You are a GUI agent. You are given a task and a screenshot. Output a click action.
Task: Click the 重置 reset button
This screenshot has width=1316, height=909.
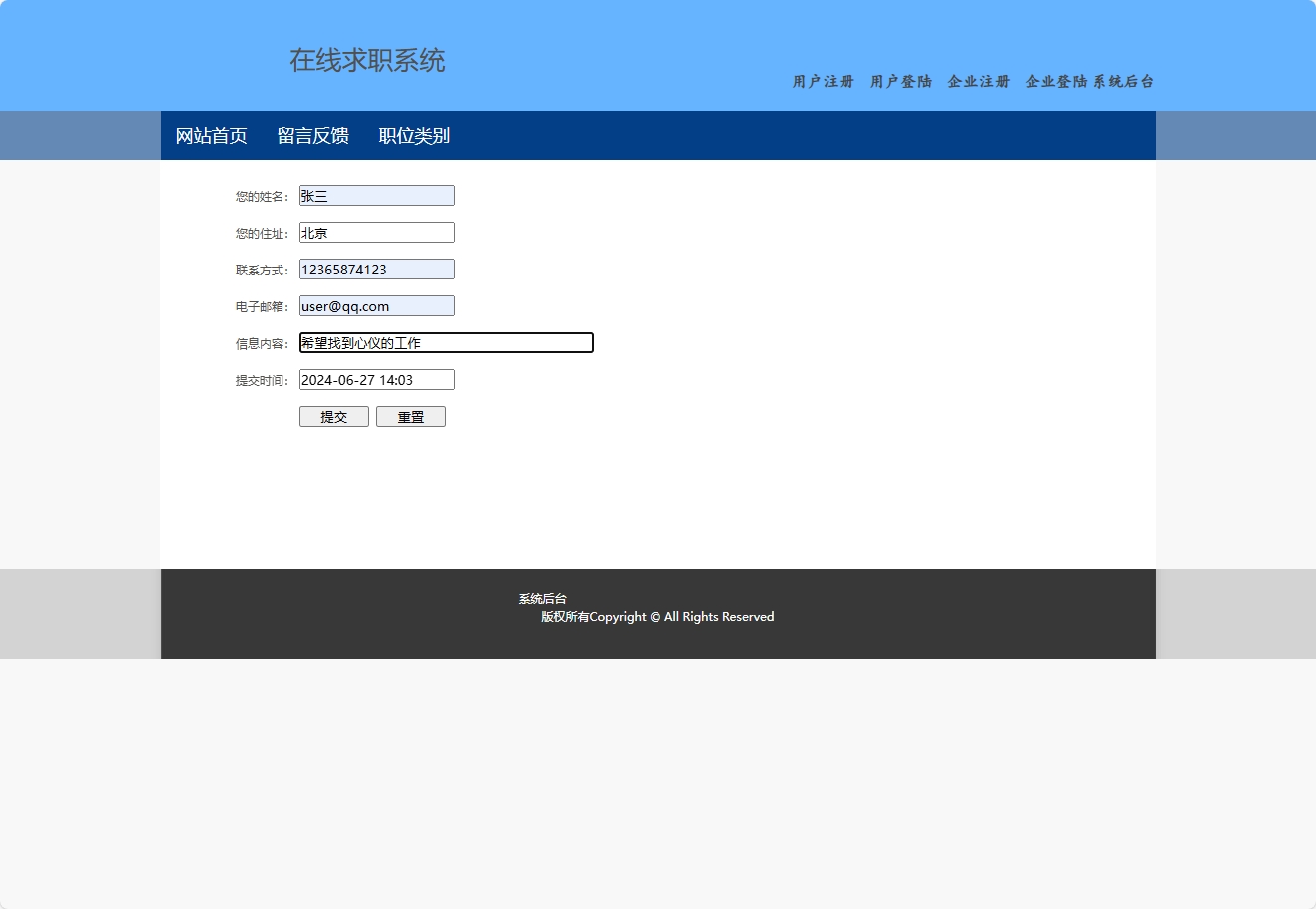coord(410,416)
